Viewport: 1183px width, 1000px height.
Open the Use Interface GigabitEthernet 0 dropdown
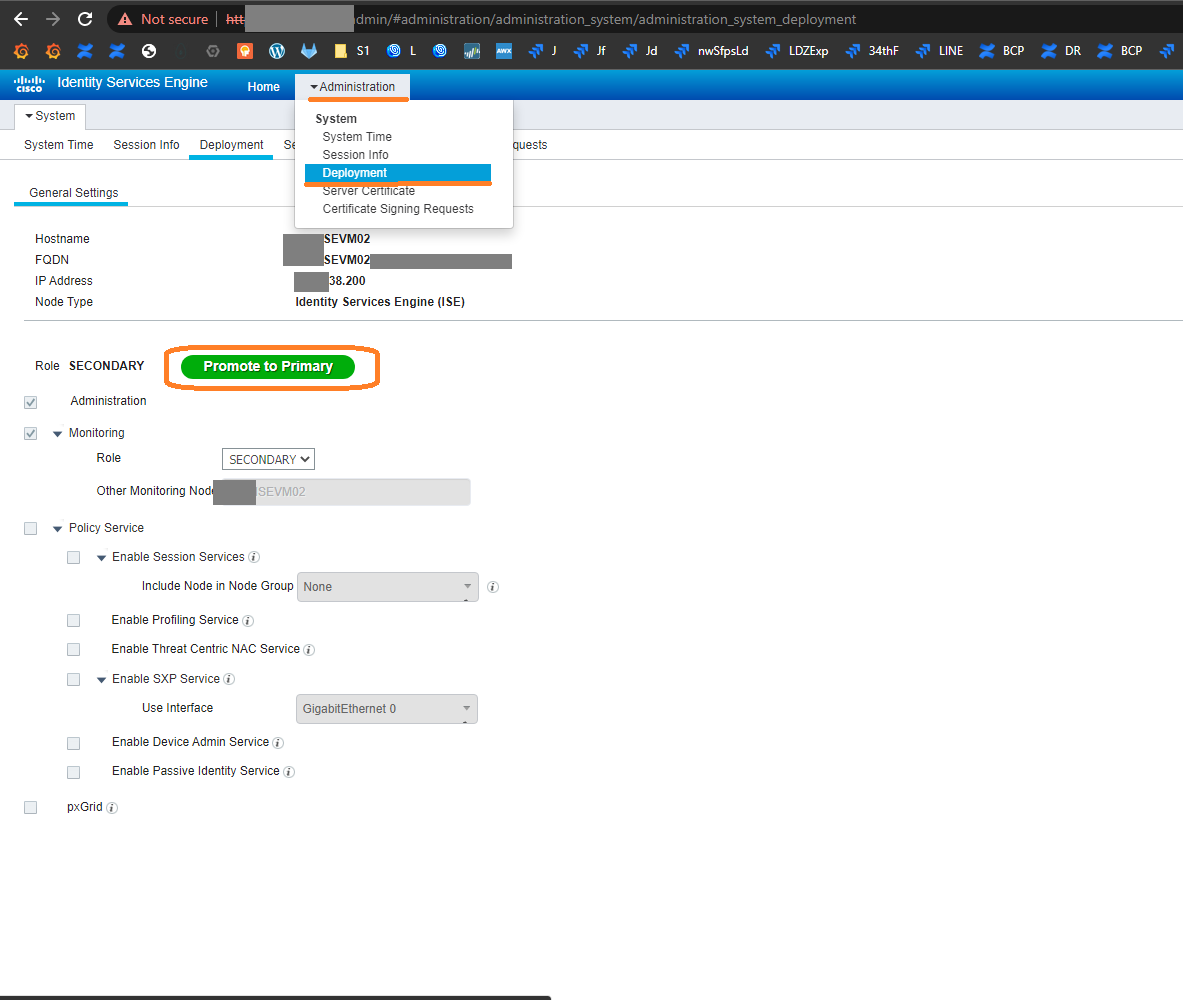point(387,709)
